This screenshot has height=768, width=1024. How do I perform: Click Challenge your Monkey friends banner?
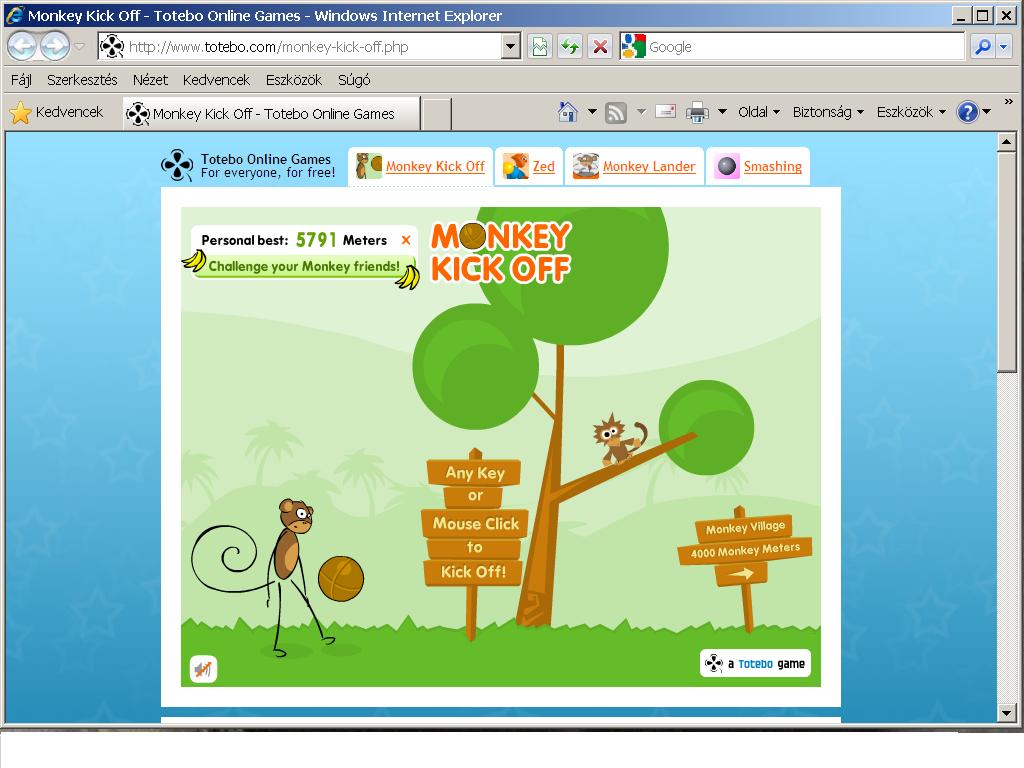(x=303, y=266)
